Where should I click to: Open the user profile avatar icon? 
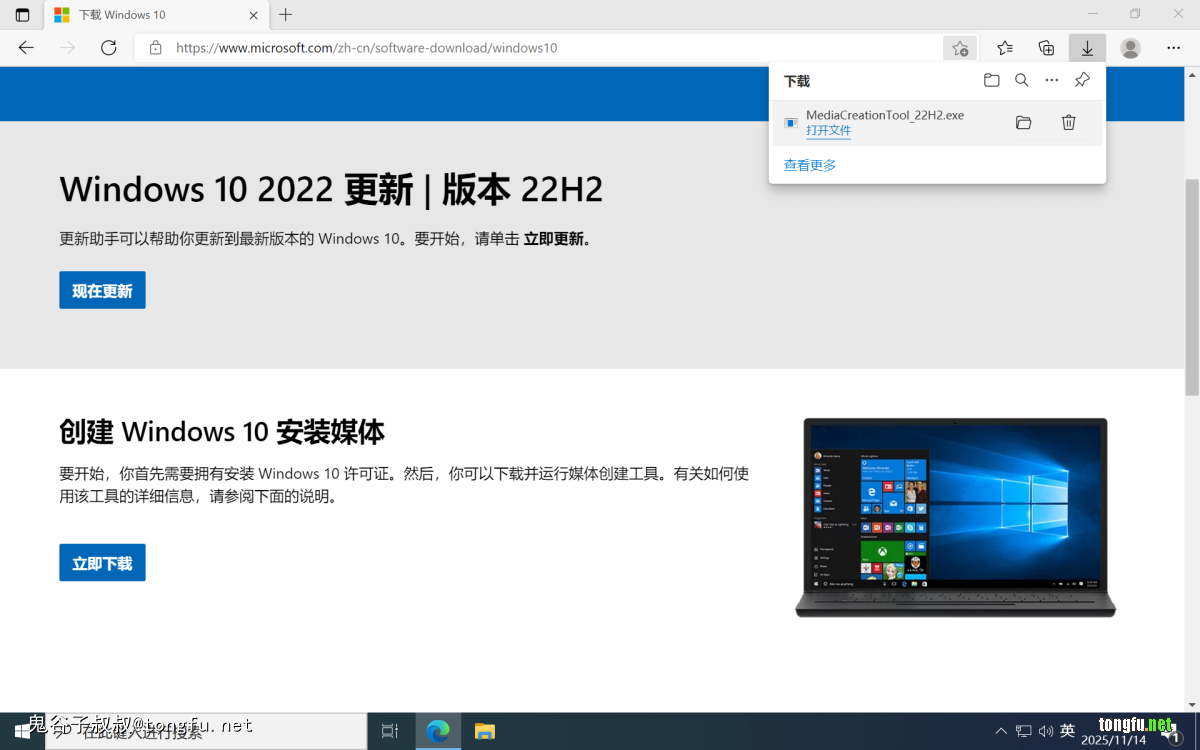point(1130,48)
